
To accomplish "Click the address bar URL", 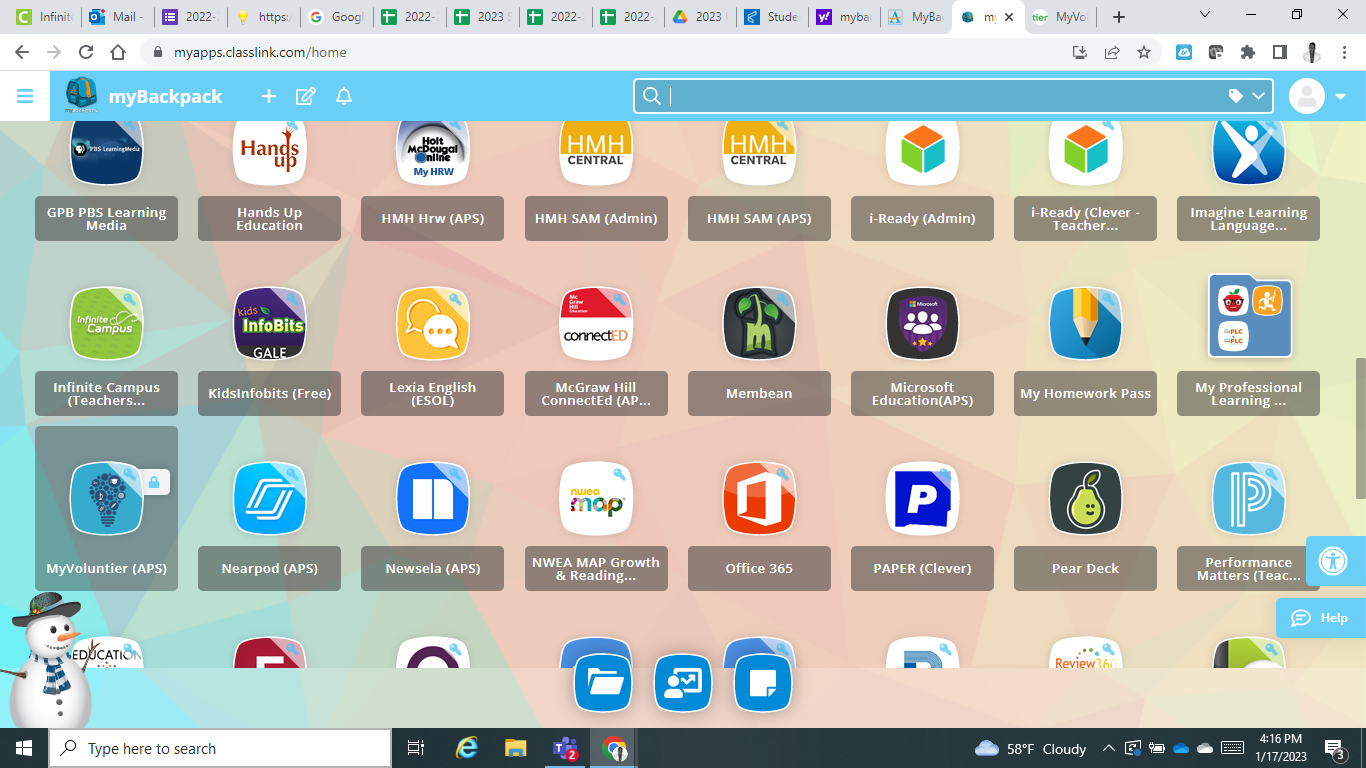I will click(x=260, y=52).
